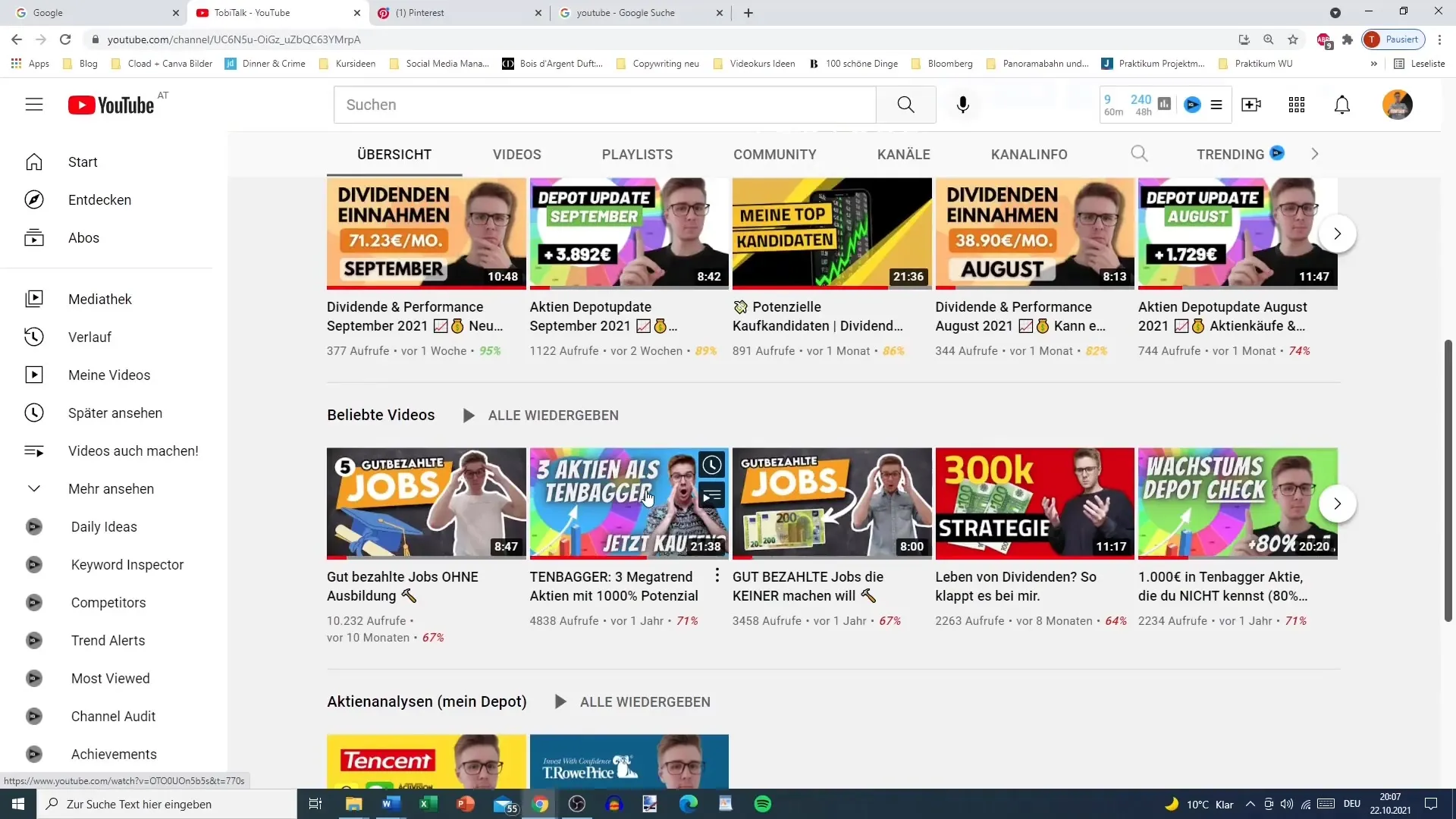Viewport: 1456px width, 819px height.
Task: Open the TRENDING tab
Action: coord(1240,154)
